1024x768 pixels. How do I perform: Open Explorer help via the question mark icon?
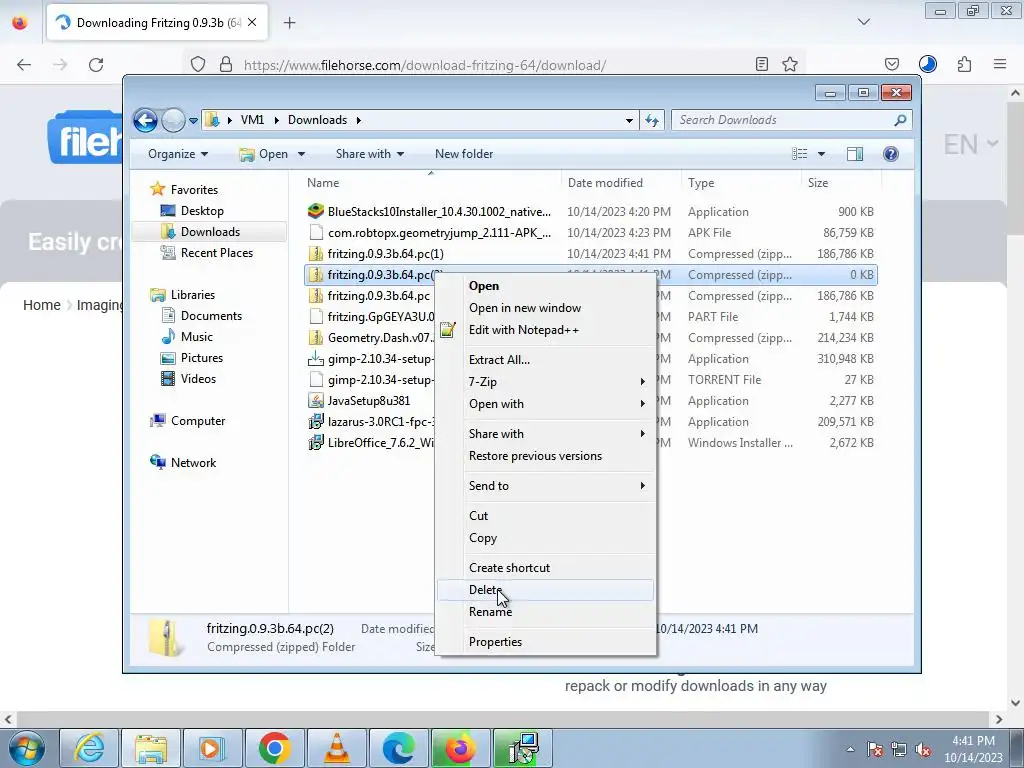tap(891, 154)
